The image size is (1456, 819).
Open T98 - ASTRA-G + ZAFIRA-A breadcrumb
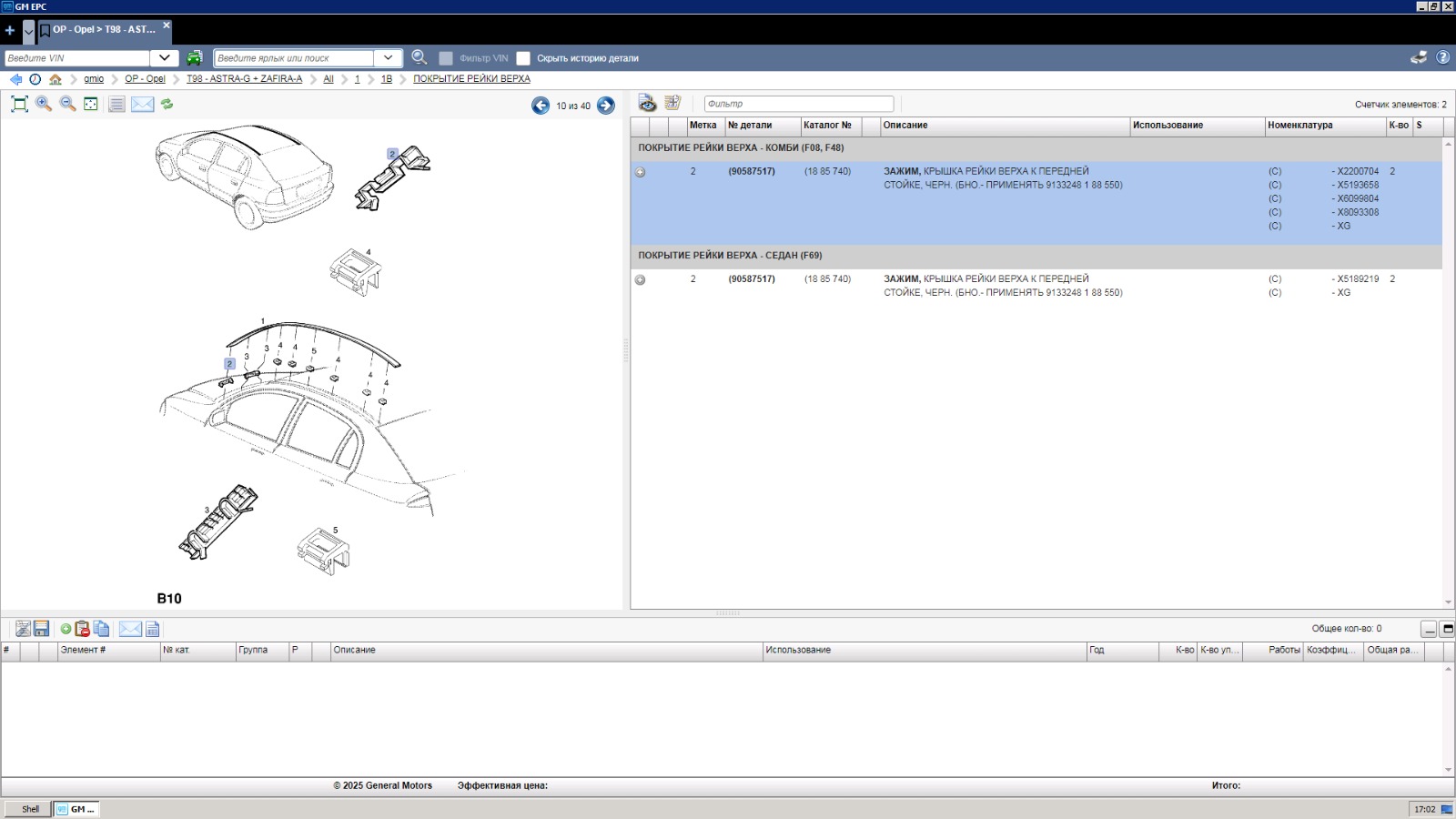coord(244,79)
